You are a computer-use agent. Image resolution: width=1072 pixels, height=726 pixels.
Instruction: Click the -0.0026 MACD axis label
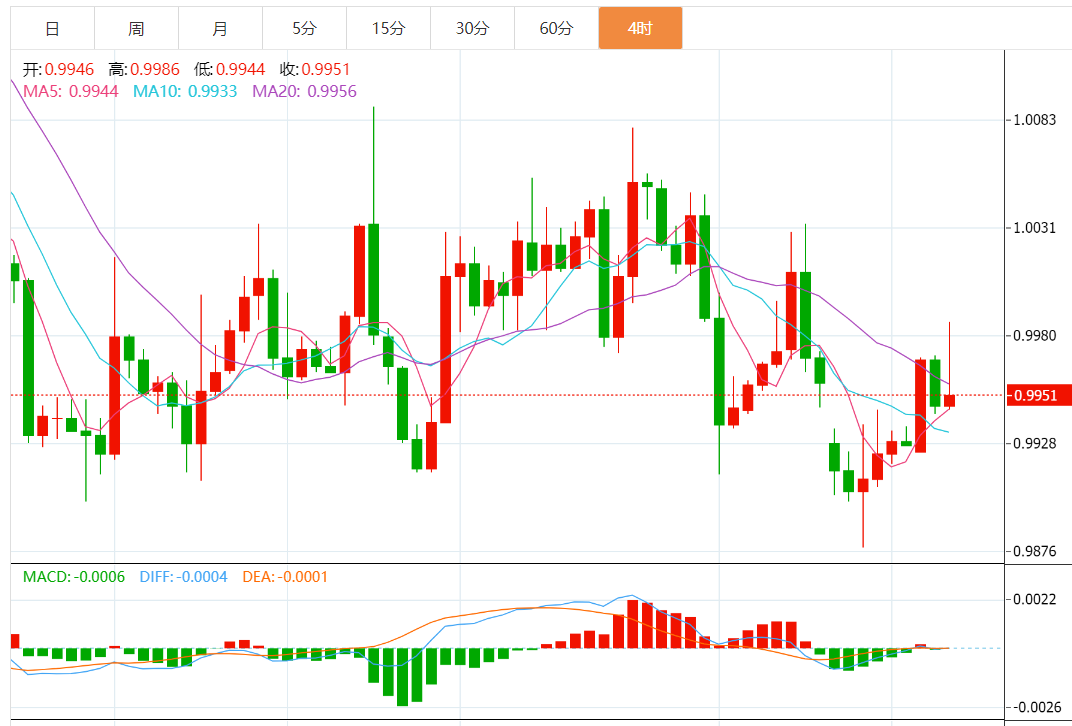pos(1035,708)
